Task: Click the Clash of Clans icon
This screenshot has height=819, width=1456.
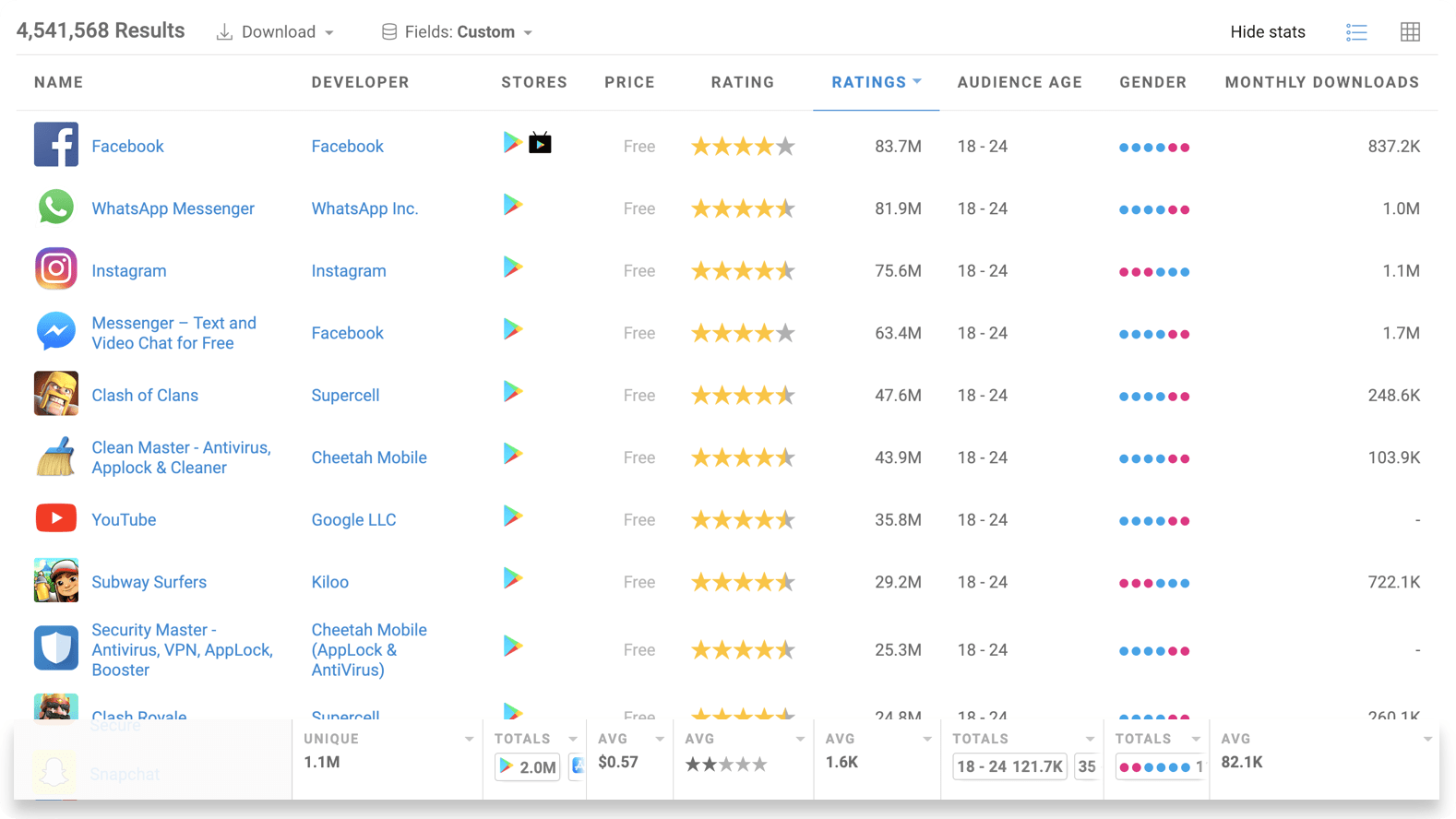Action: coord(56,394)
